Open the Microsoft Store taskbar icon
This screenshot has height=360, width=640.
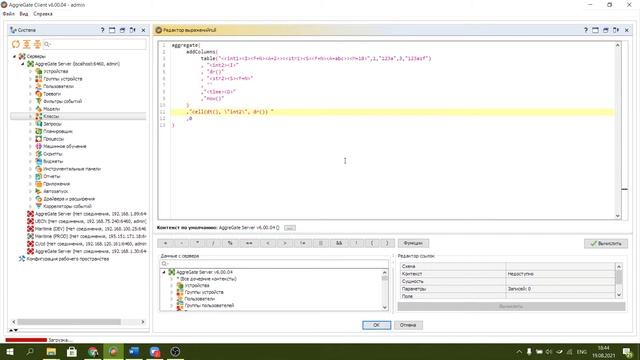click(72, 351)
